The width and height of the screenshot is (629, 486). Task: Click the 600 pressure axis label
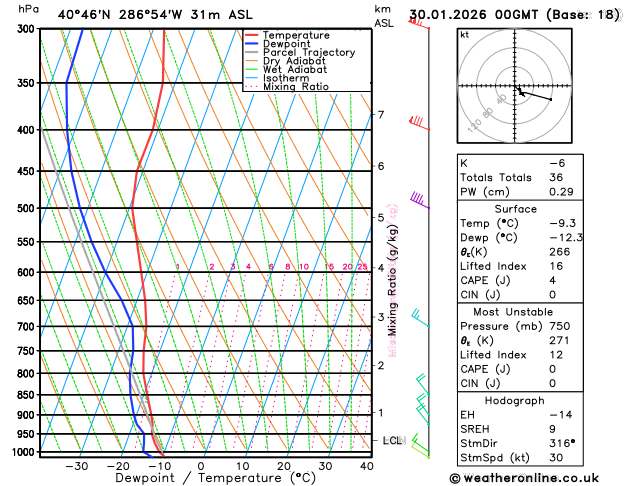point(28,272)
